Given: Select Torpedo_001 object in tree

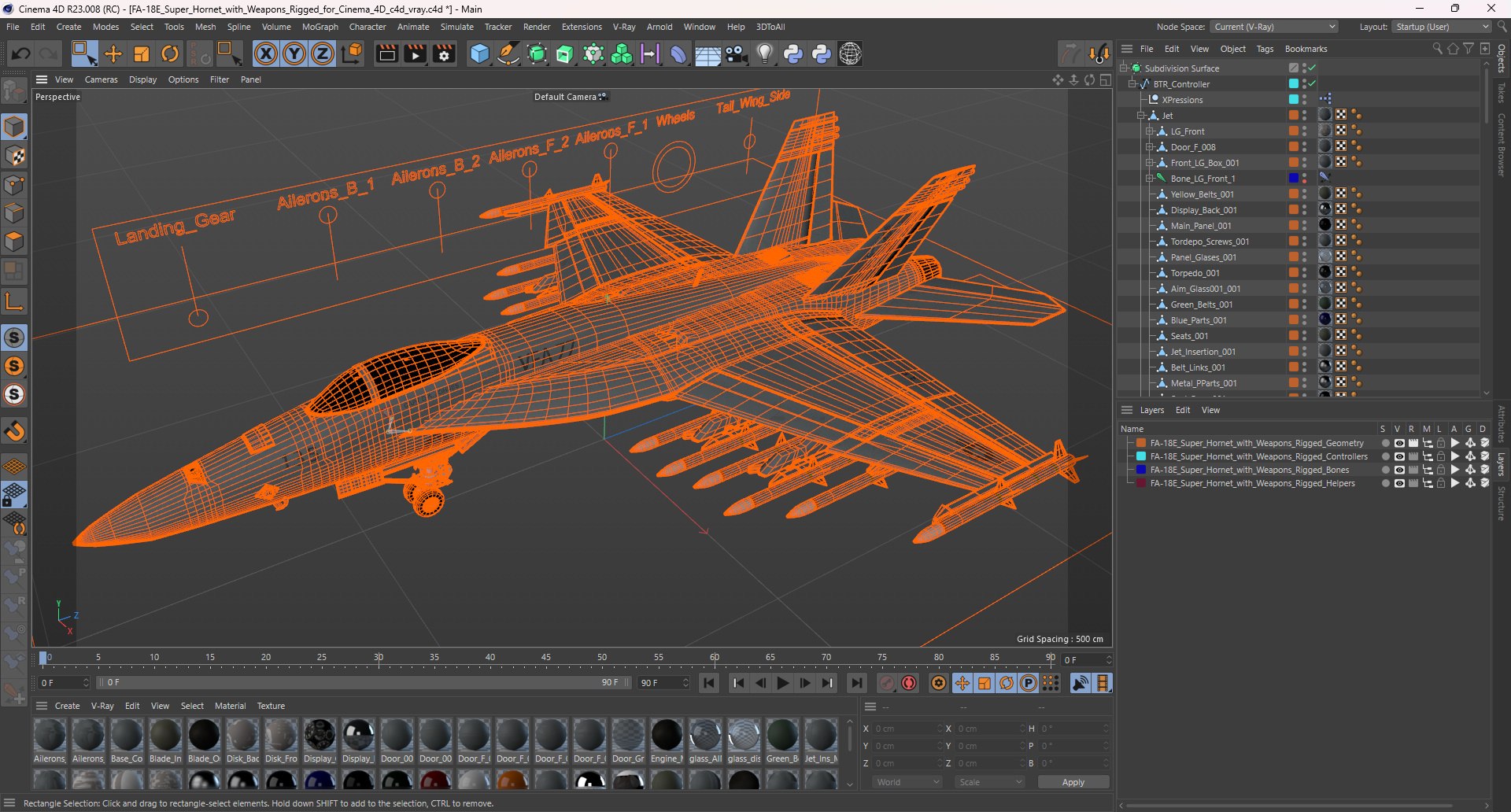Looking at the screenshot, I should [x=1195, y=273].
